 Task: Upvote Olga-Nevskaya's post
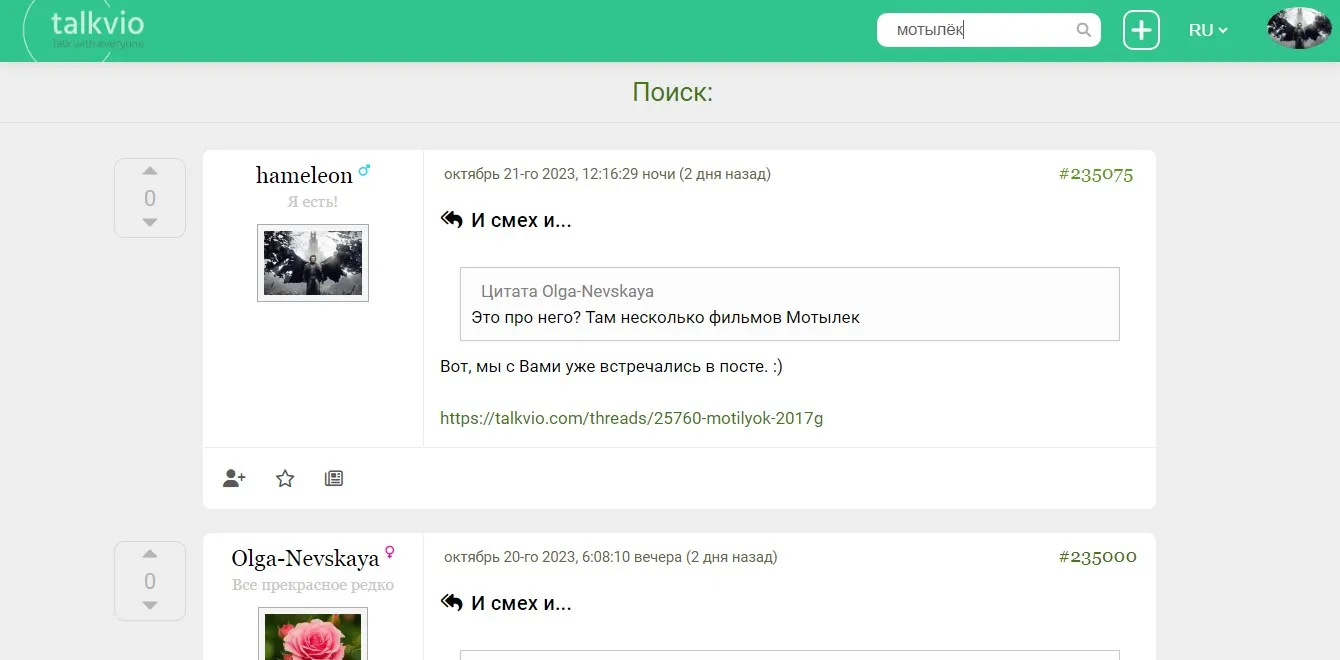tap(150, 554)
